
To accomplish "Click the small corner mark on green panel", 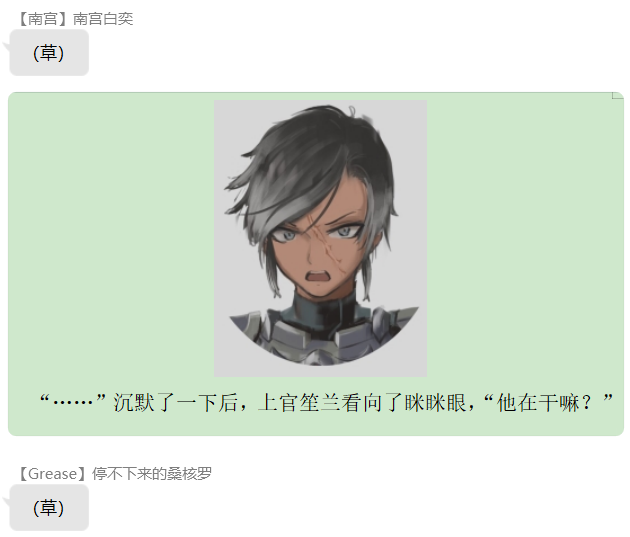I will tap(618, 95).
